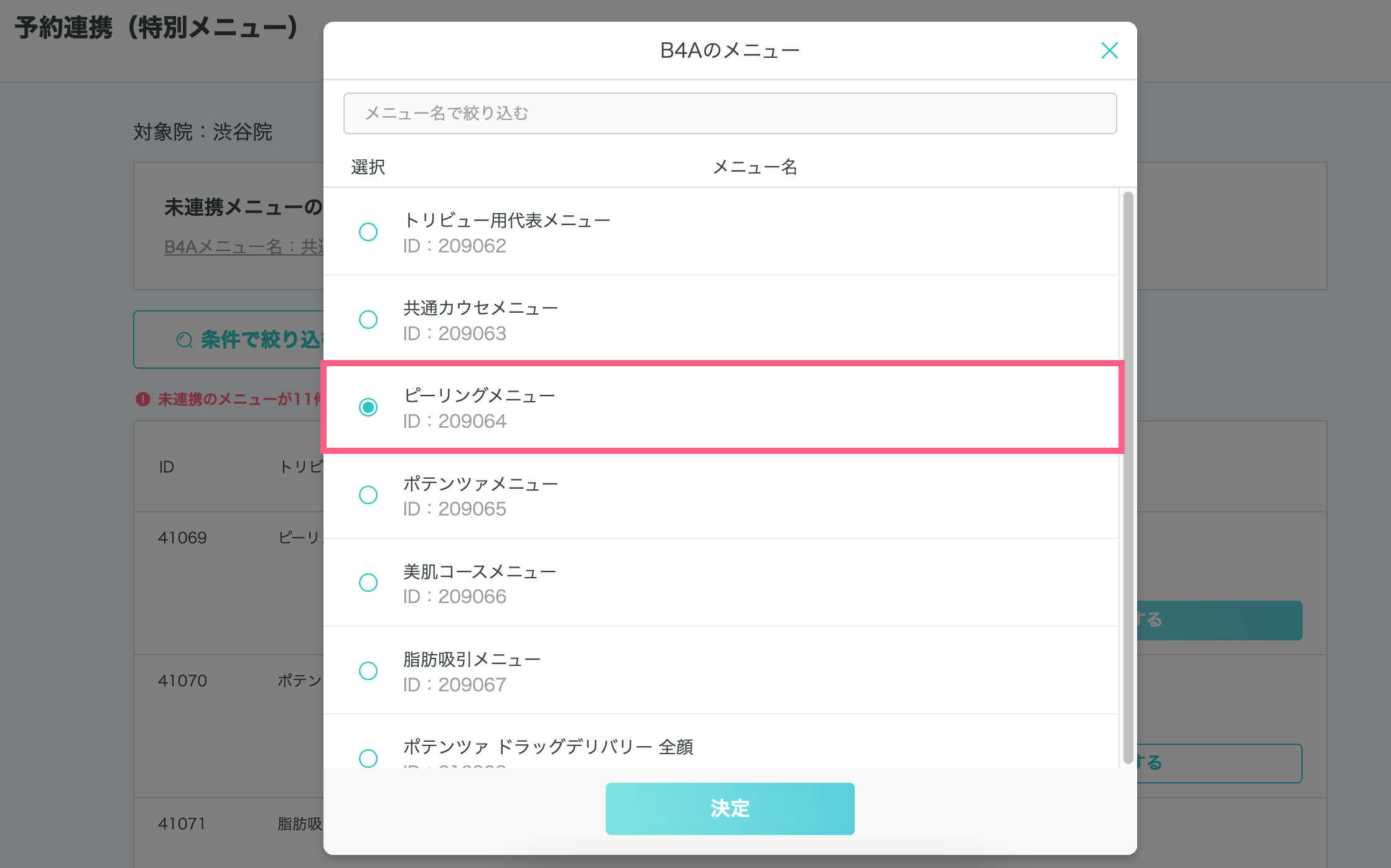Click the ピーリングメニュー row label text
The width and height of the screenshot is (1391, 868).
coord(479,395)
